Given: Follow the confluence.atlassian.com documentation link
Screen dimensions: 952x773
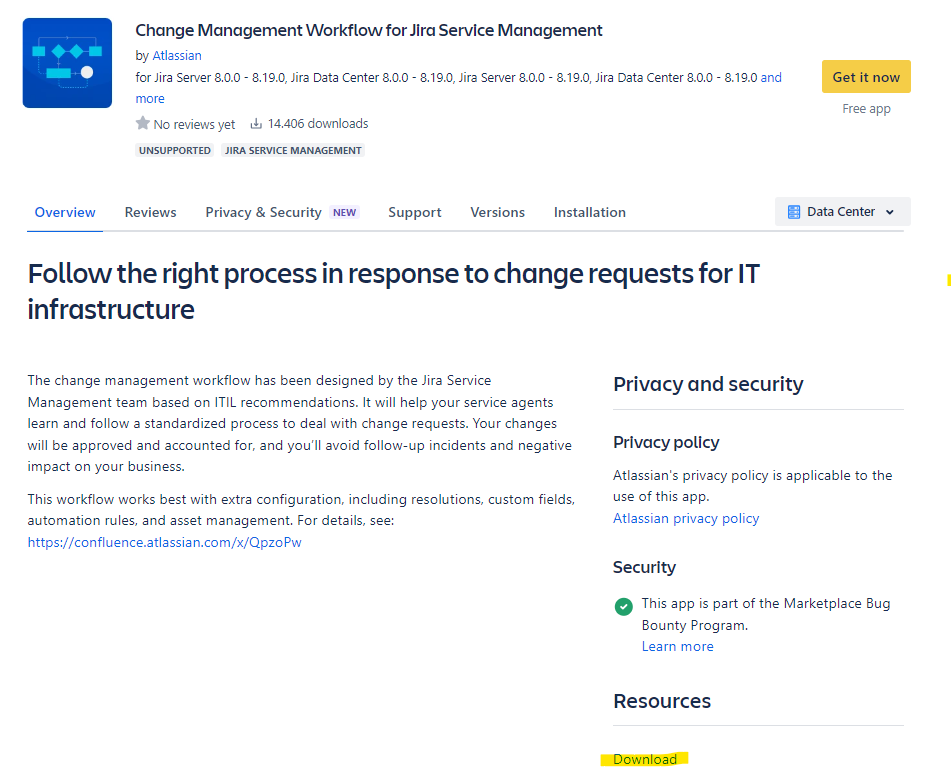Looking at the screenshot, I should 165,542.
